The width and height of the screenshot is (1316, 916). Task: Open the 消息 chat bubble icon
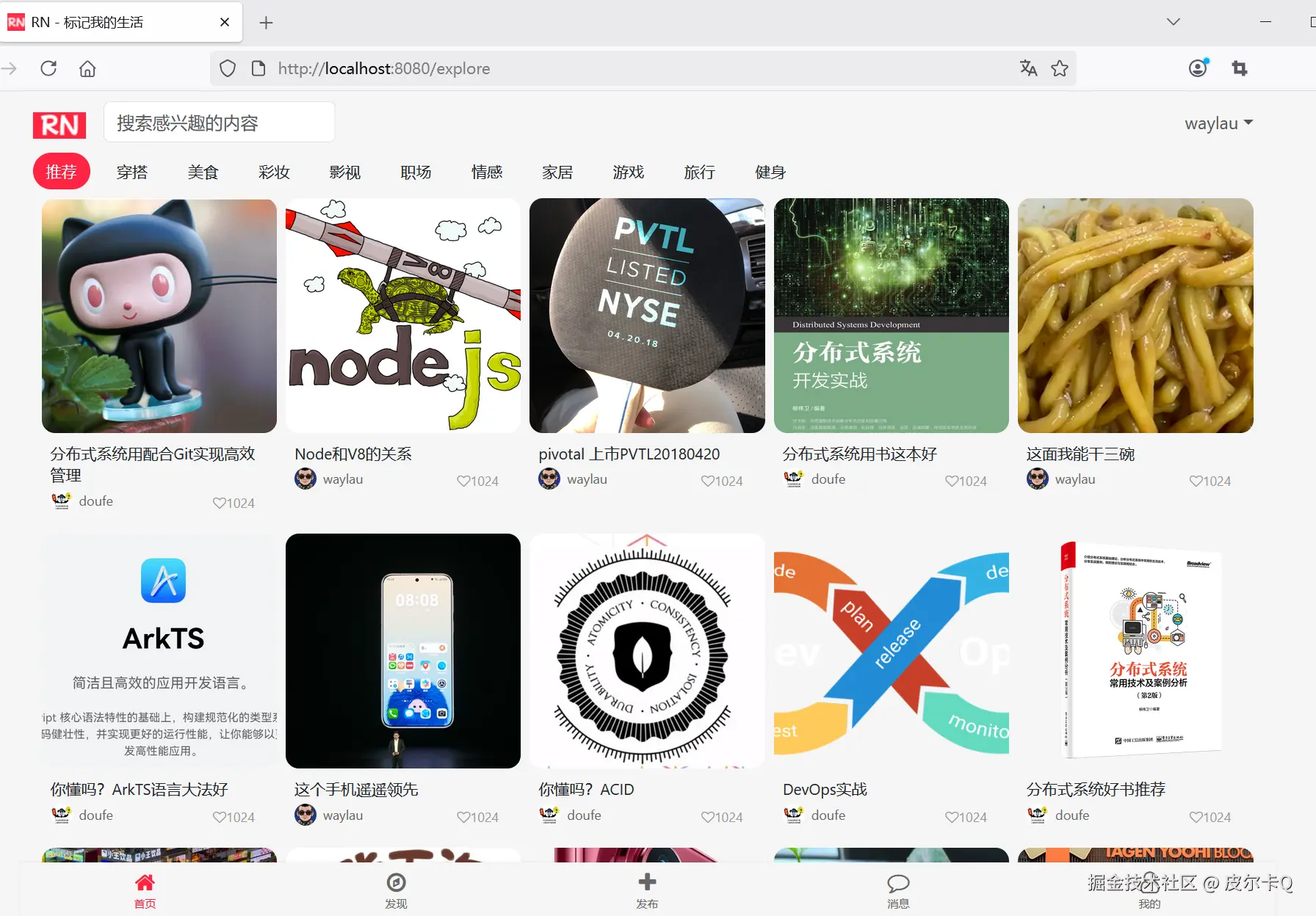(898, 882)
